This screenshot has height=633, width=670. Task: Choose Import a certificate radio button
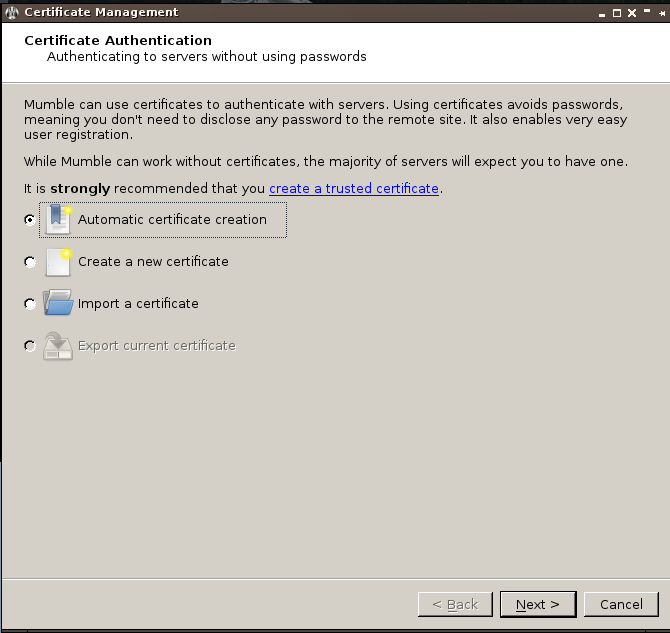click(29, 303)
